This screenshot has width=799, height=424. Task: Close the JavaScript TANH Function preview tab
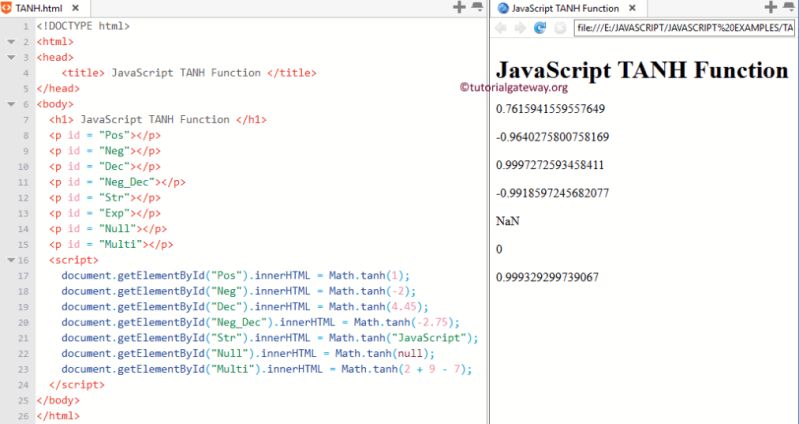coord(632,8)
